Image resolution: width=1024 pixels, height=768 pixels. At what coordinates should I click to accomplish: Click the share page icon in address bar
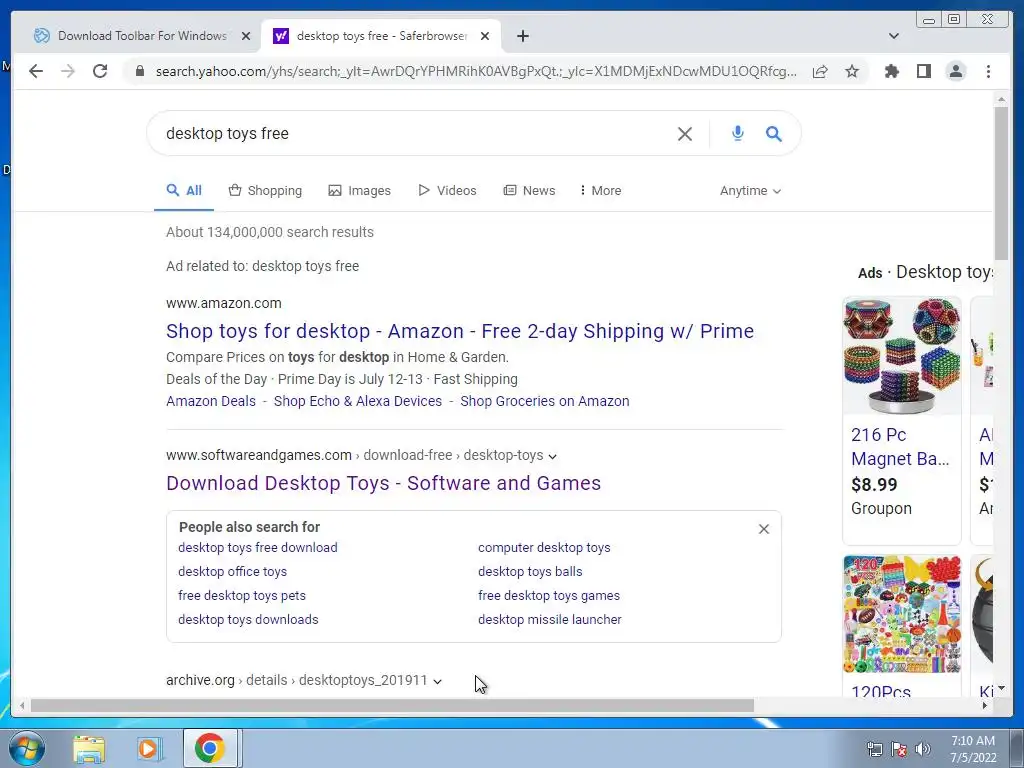coord(820,71)
